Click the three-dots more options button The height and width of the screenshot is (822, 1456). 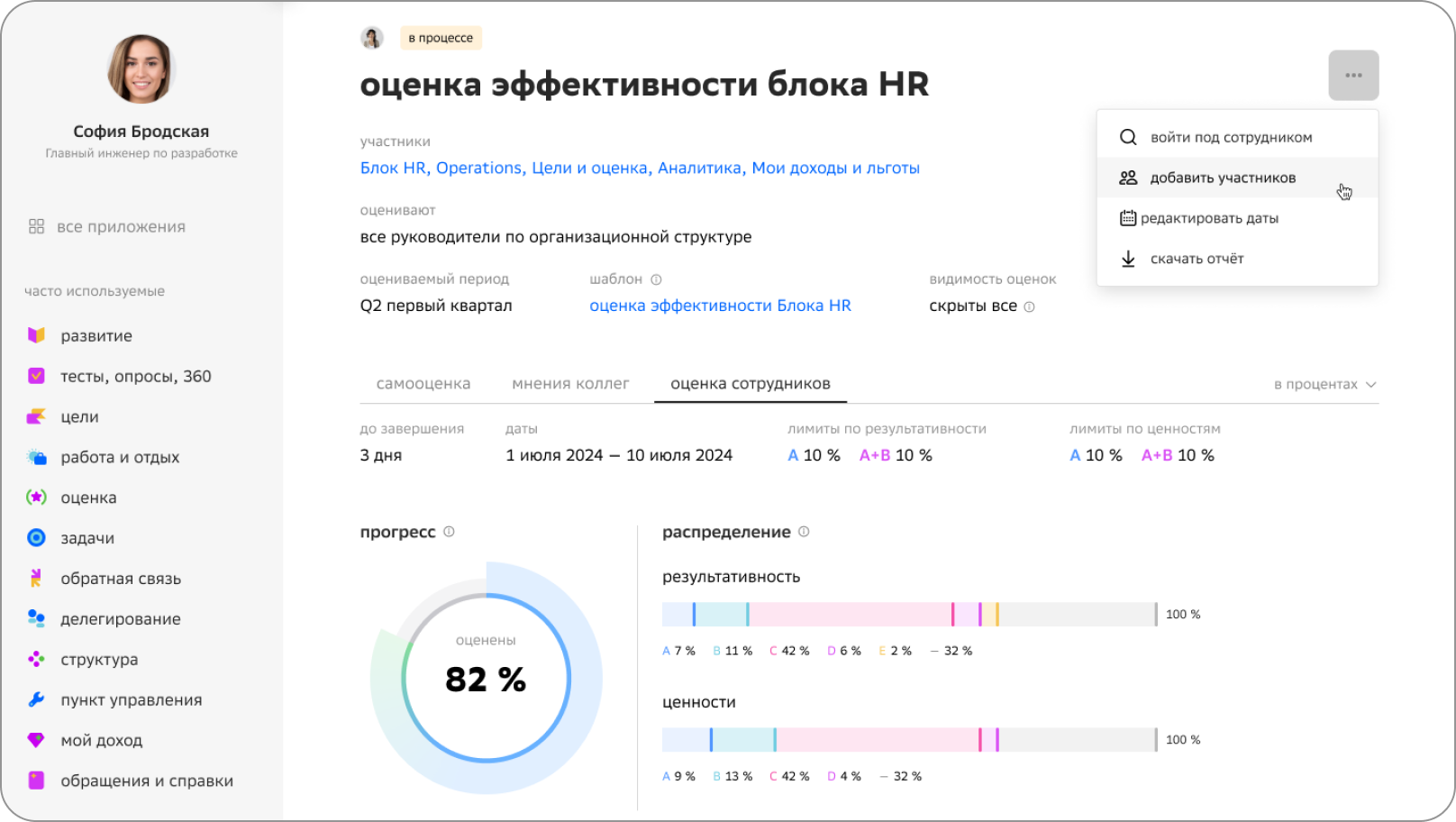1352,76
